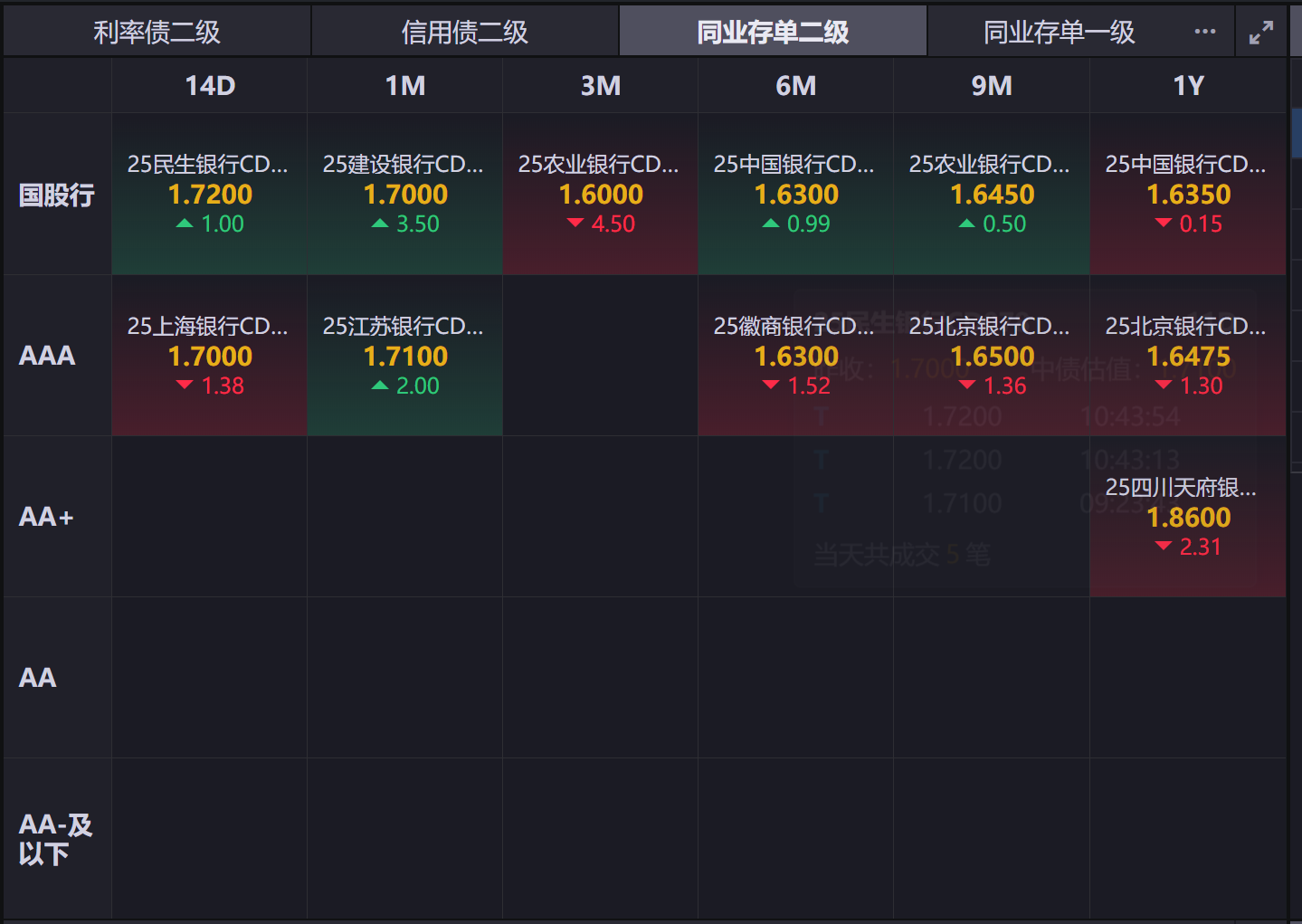The image size is (1302, 924).
Task: Open 25农业银行CD 9M cell at 1.6450
Action: point(992,195)
